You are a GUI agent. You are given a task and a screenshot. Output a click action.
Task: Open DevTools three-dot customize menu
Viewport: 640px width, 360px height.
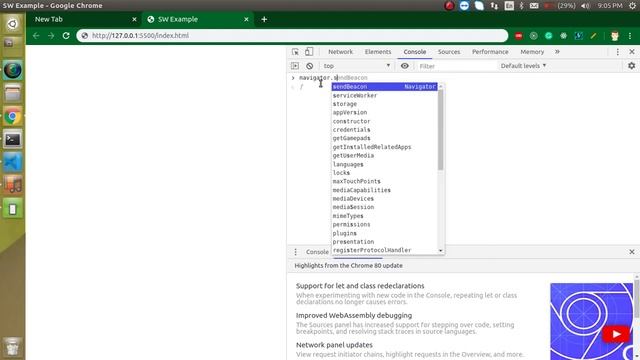click(618, 52)
